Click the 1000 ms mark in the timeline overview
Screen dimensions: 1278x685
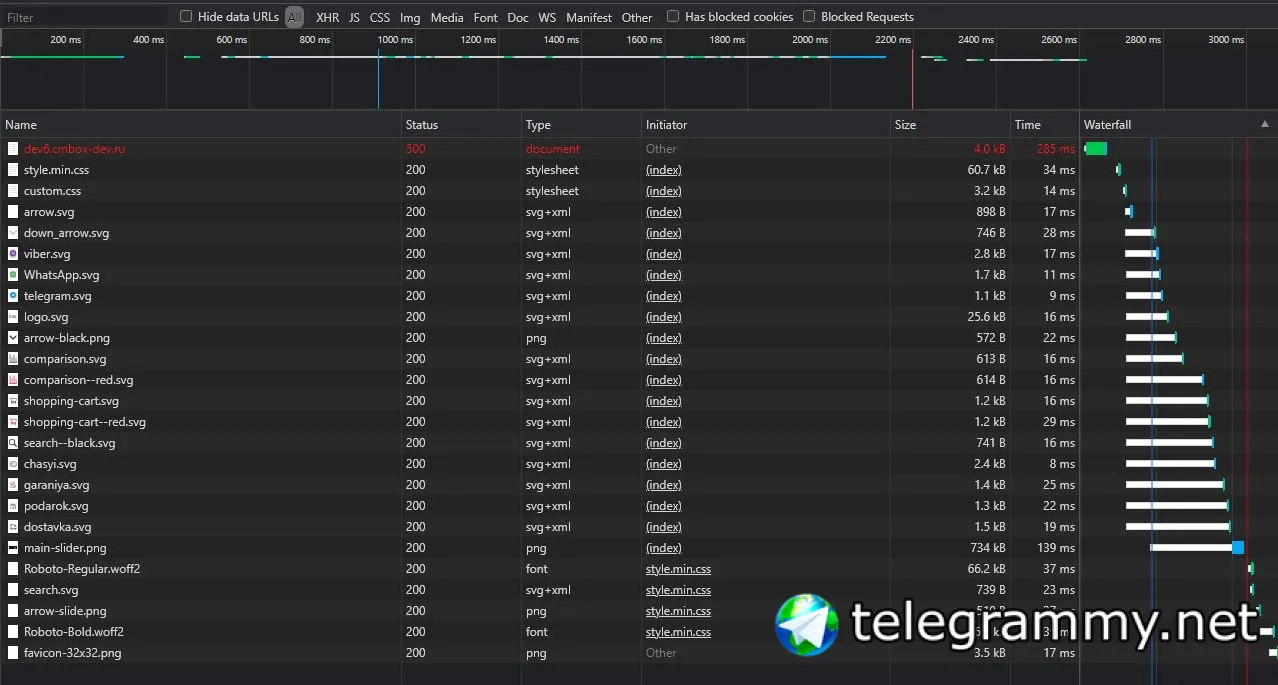pyautogui.click(x=395, y=40)
